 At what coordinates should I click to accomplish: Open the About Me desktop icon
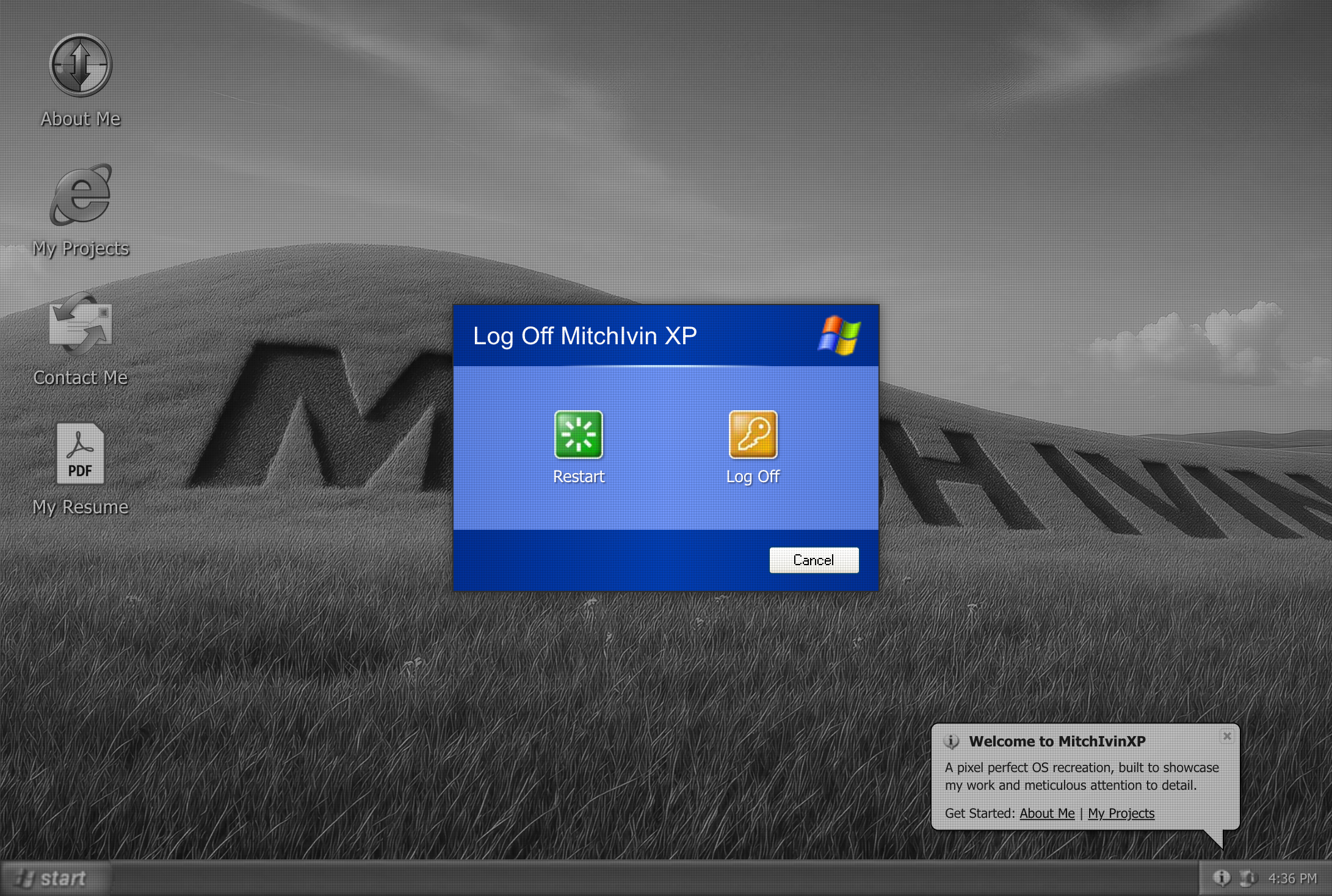tap(81, 65)
